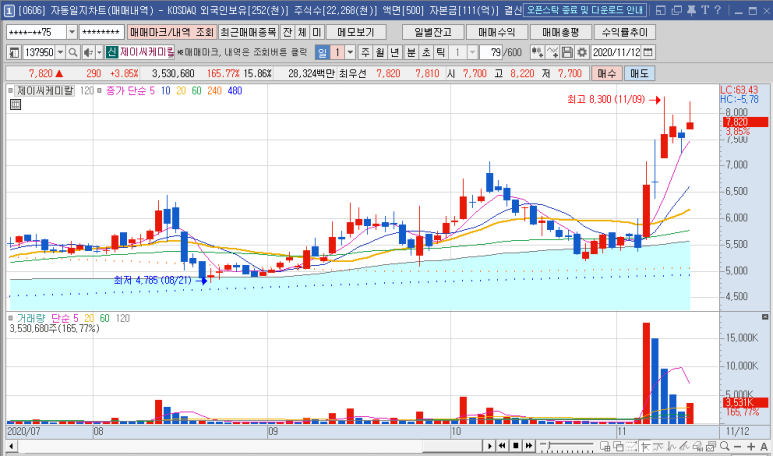Screen dimensions: 773x456
Task: Expand the minute interval dropdown
Action: point(472,52)
